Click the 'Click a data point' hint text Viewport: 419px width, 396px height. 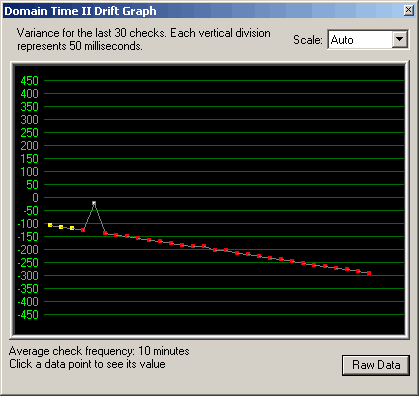click(x=87, y=364)
